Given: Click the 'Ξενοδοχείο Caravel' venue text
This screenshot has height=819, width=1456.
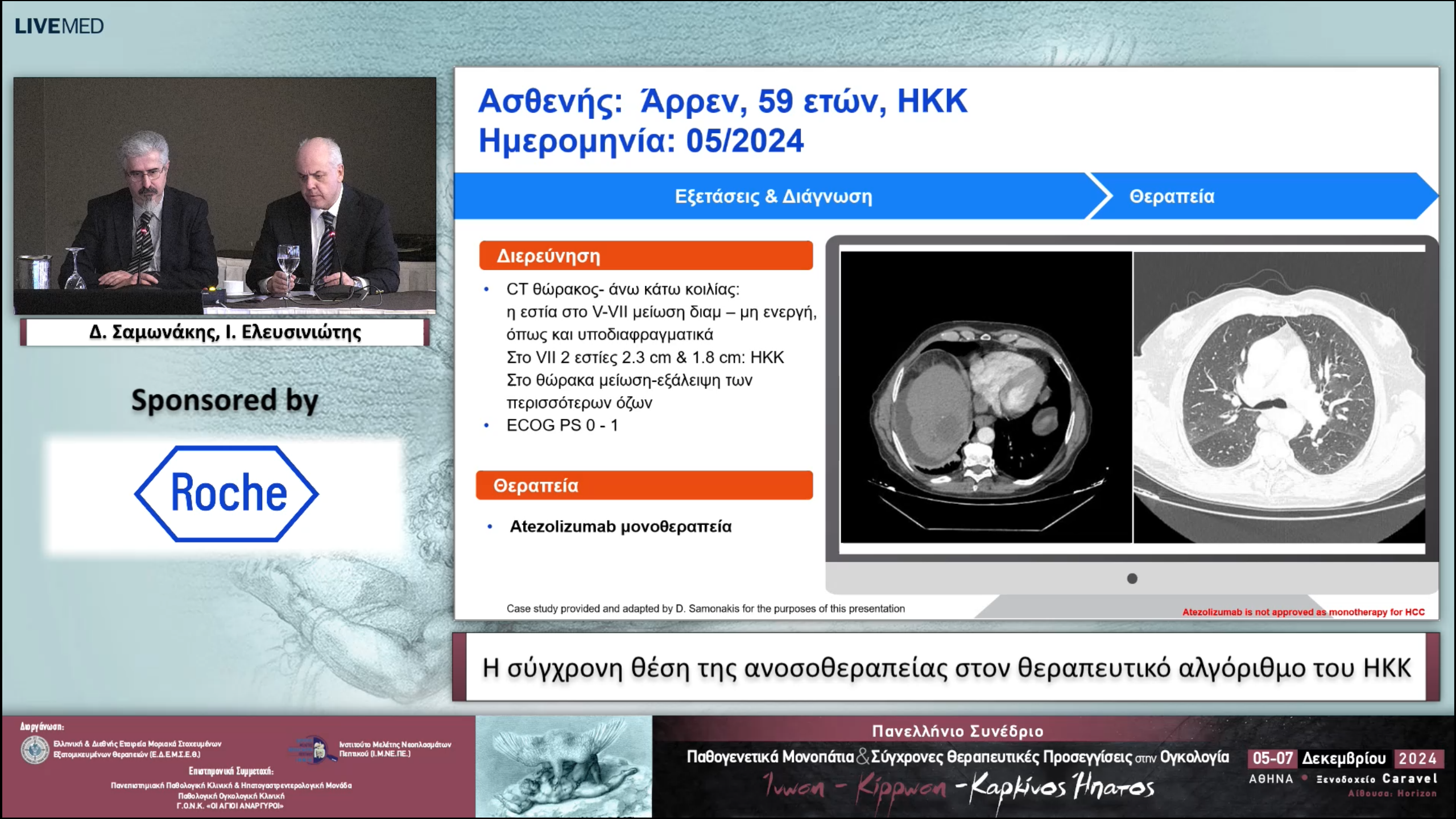Looking at the screenshot, I should point(1376,779).
